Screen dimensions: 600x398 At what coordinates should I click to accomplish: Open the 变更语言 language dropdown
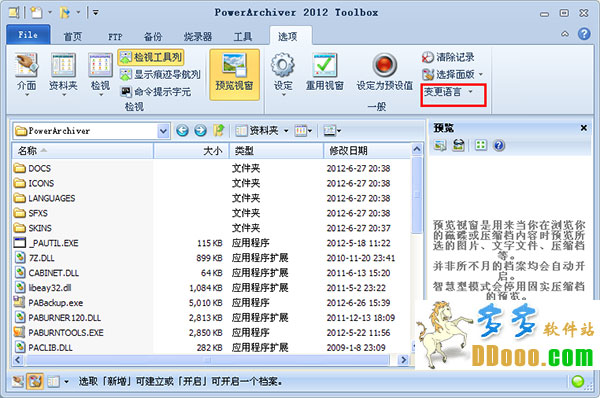pos(448,92)
